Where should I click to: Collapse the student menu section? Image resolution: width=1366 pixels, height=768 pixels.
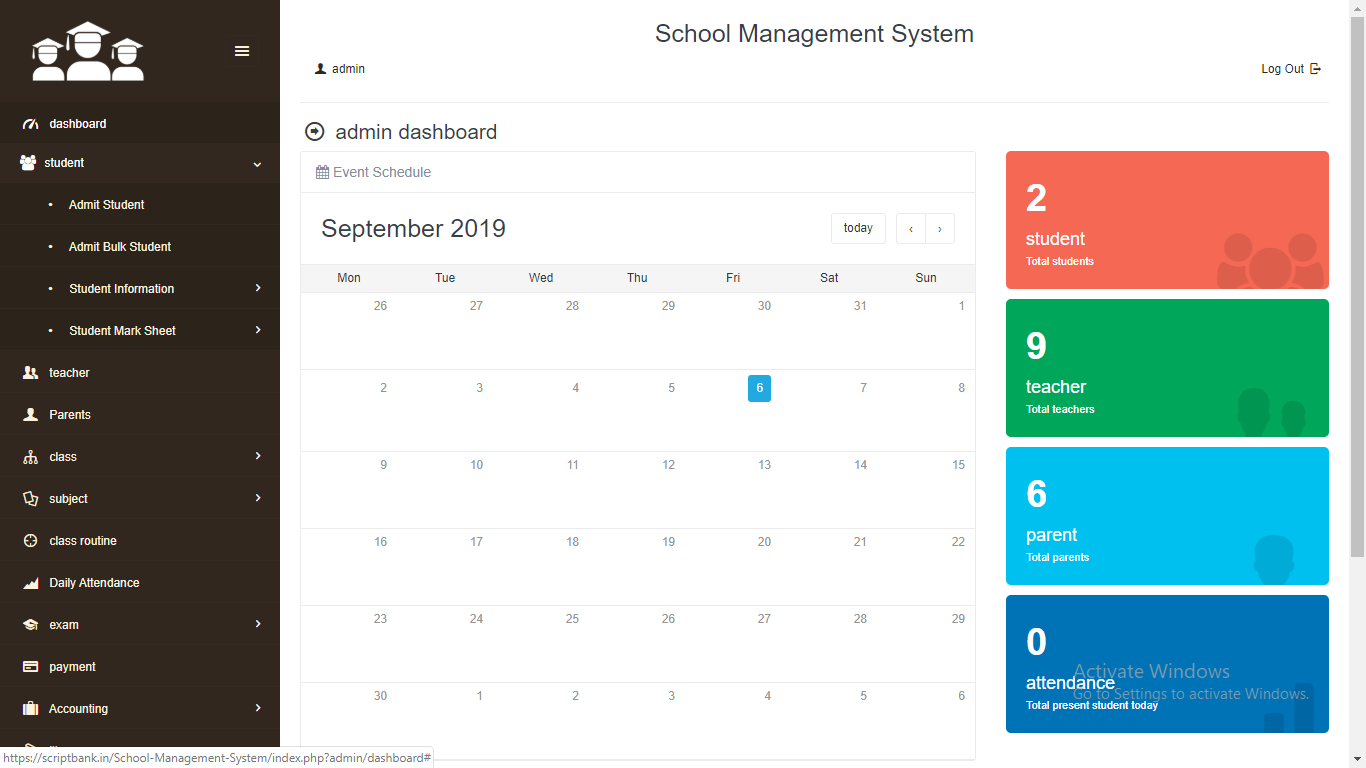pos(257,164)
